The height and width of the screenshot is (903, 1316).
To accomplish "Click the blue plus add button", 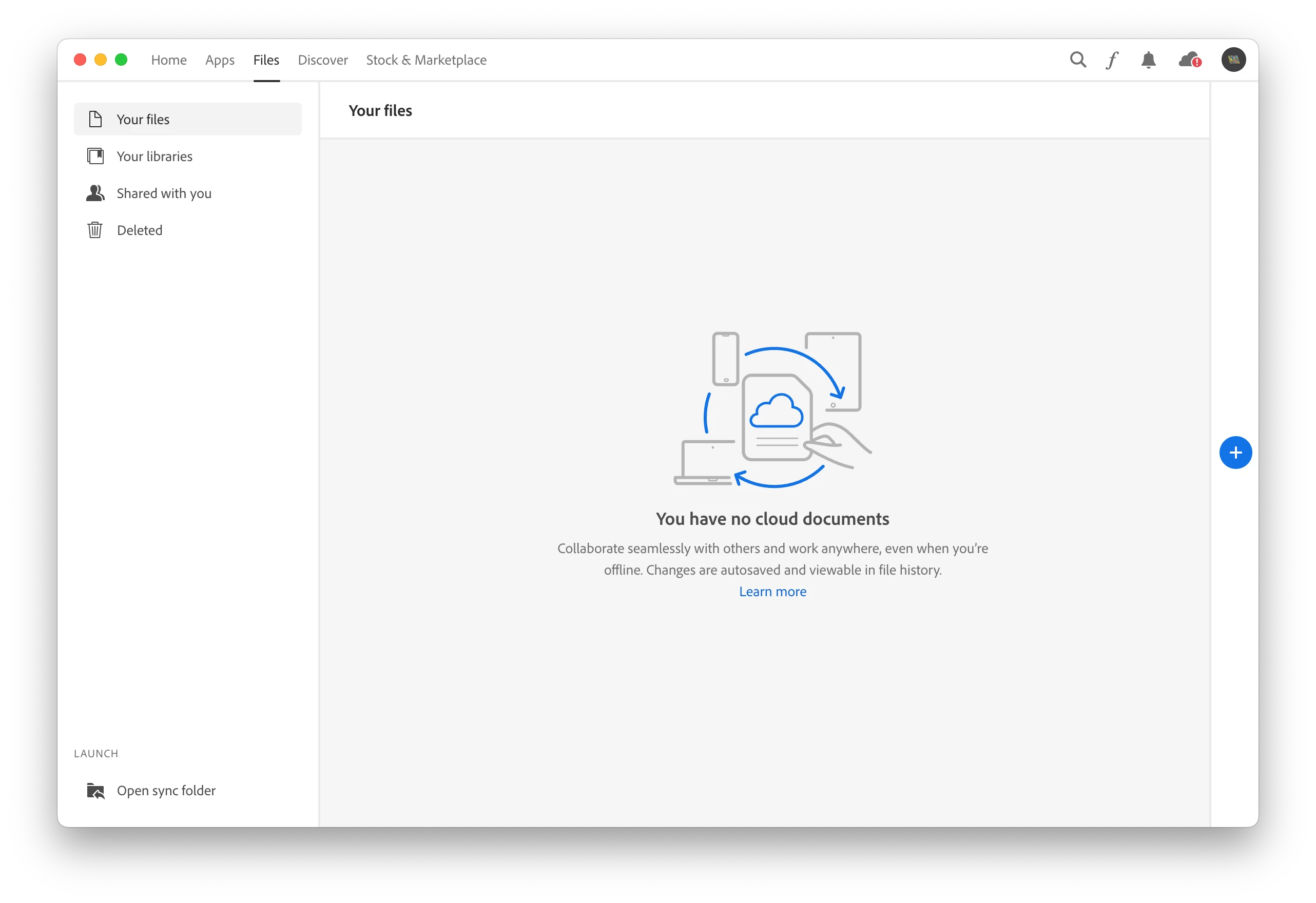I will (x=1235, y=453).
